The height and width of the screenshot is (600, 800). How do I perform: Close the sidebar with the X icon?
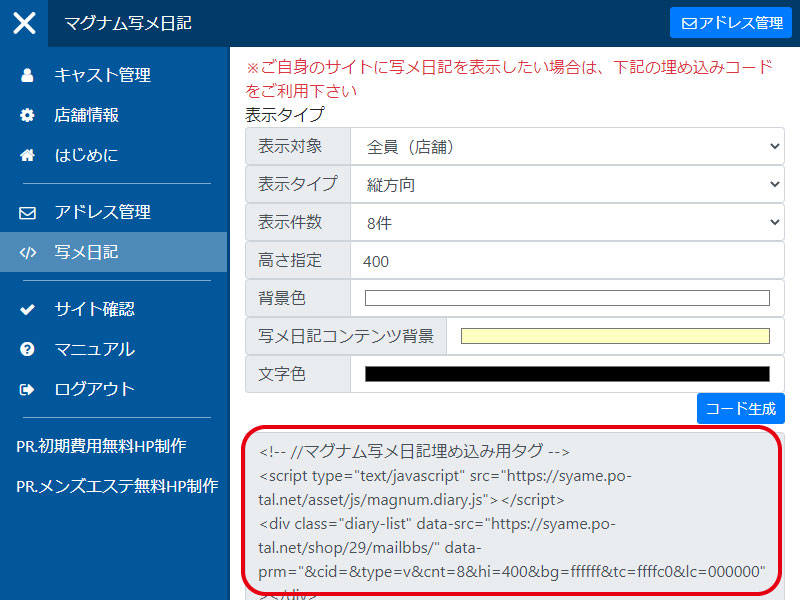(24, 23)
